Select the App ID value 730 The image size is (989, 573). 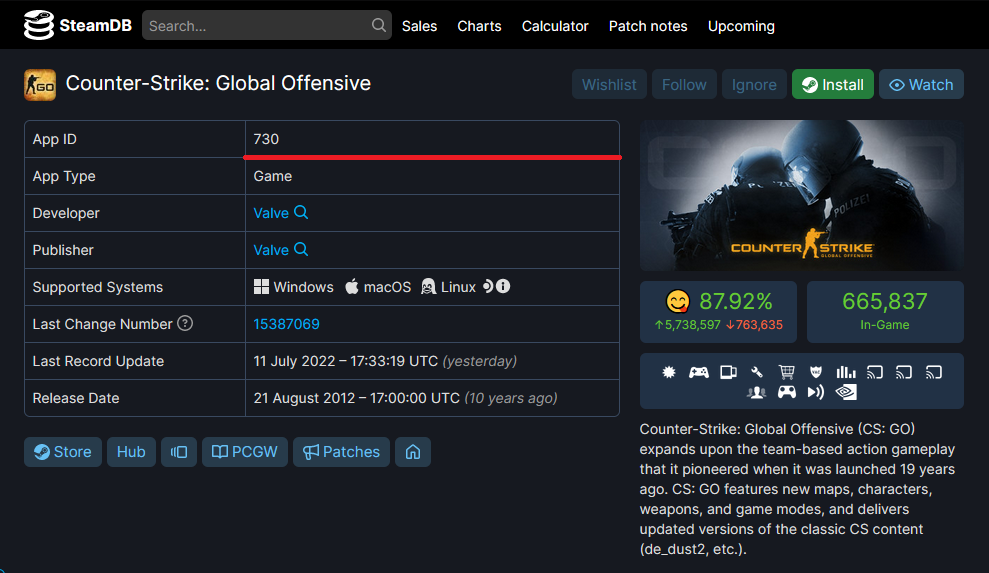click(266, 139)
